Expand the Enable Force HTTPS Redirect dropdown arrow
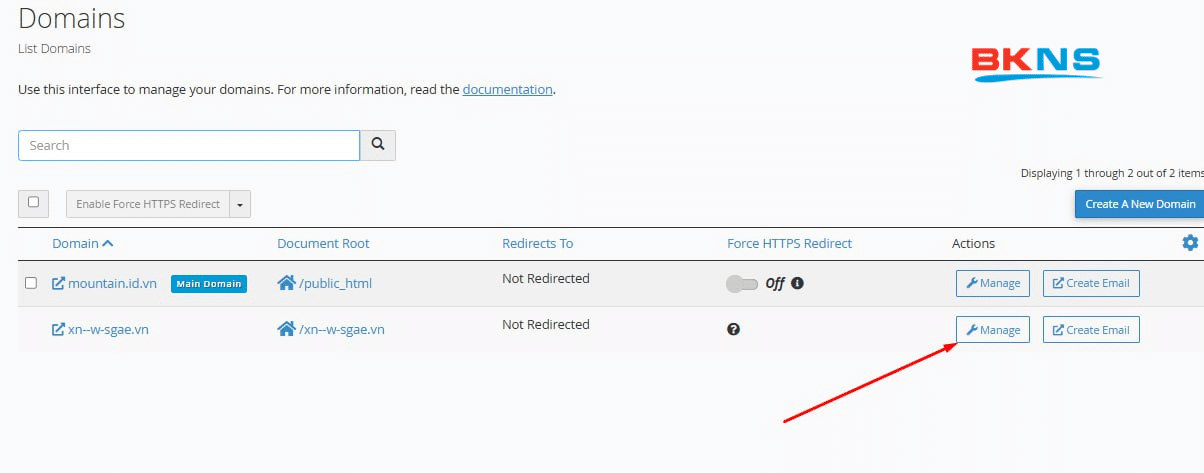Viewport: 1204px width, 473px height. tap(240, 204)
